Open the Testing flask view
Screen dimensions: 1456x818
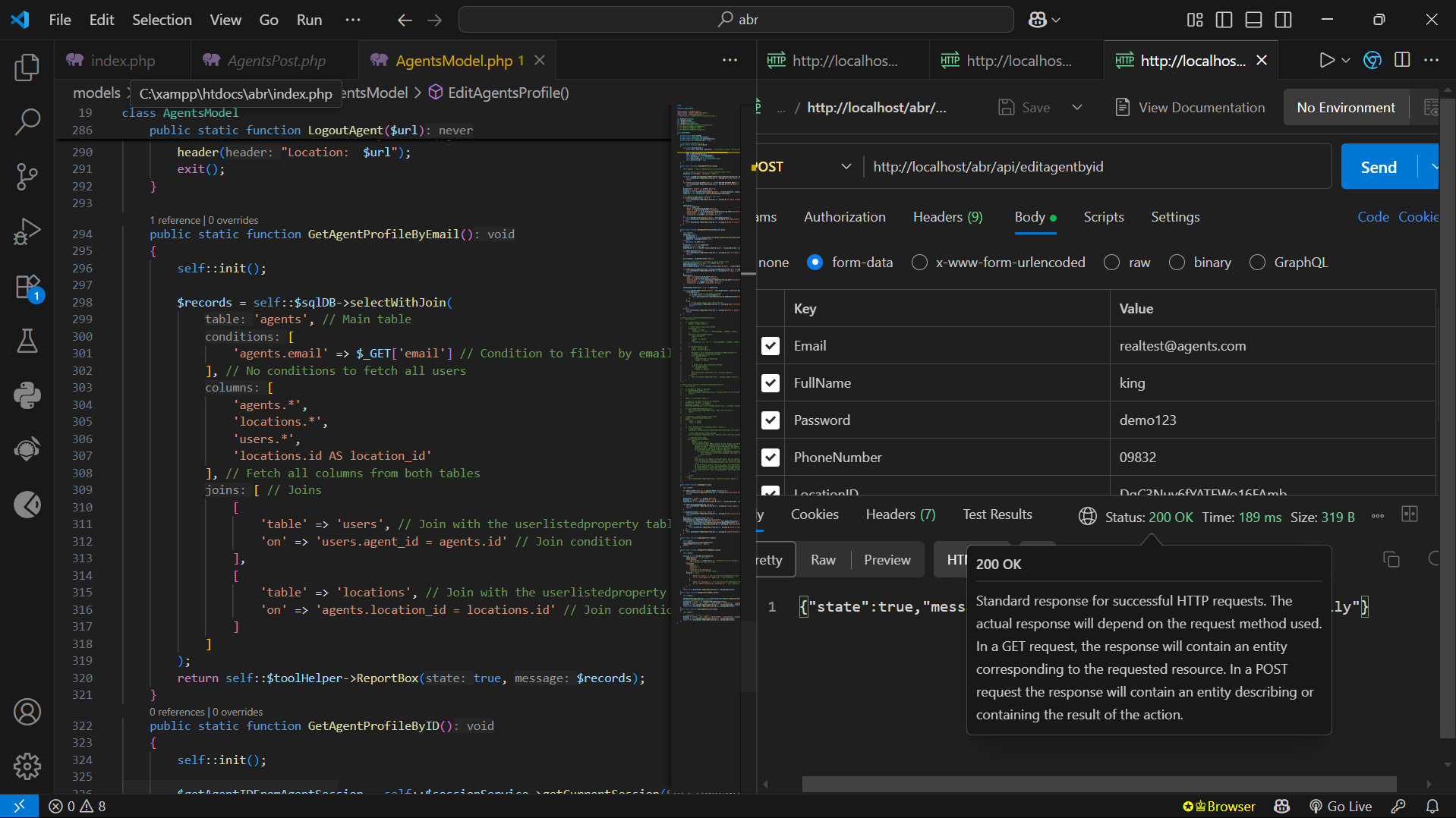click(27, 341)
